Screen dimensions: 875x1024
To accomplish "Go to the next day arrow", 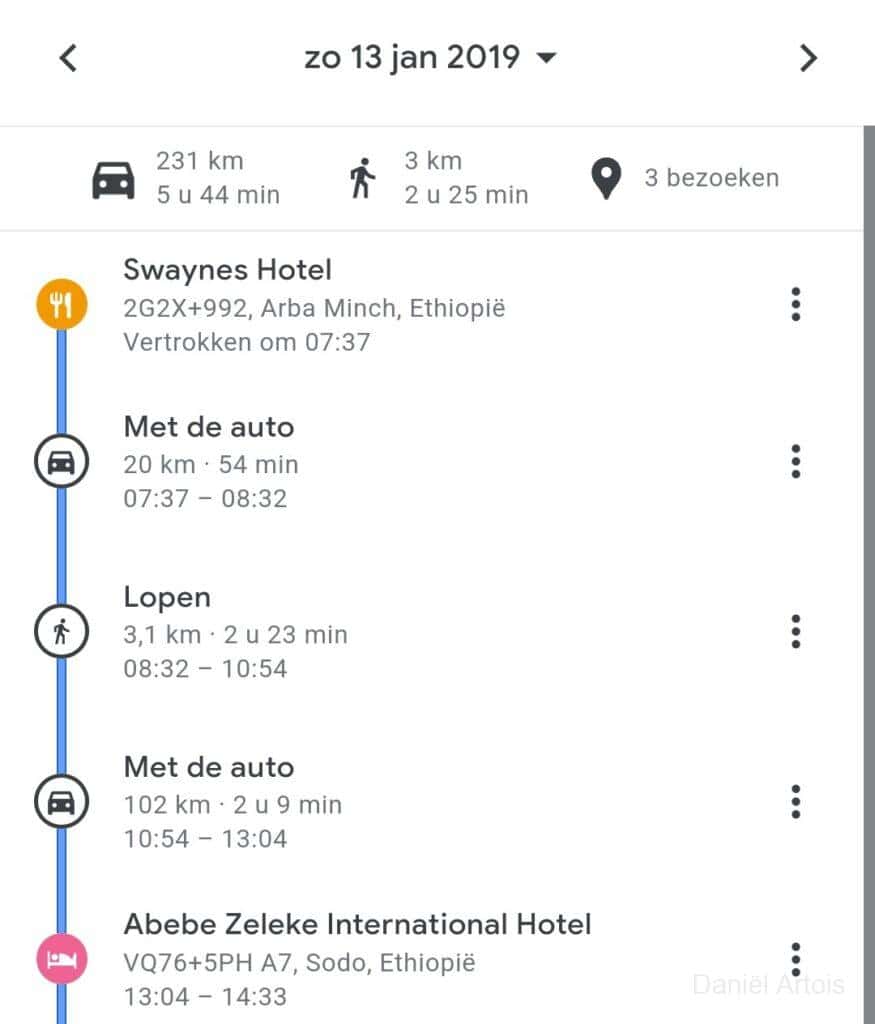I will coord(808,59).
